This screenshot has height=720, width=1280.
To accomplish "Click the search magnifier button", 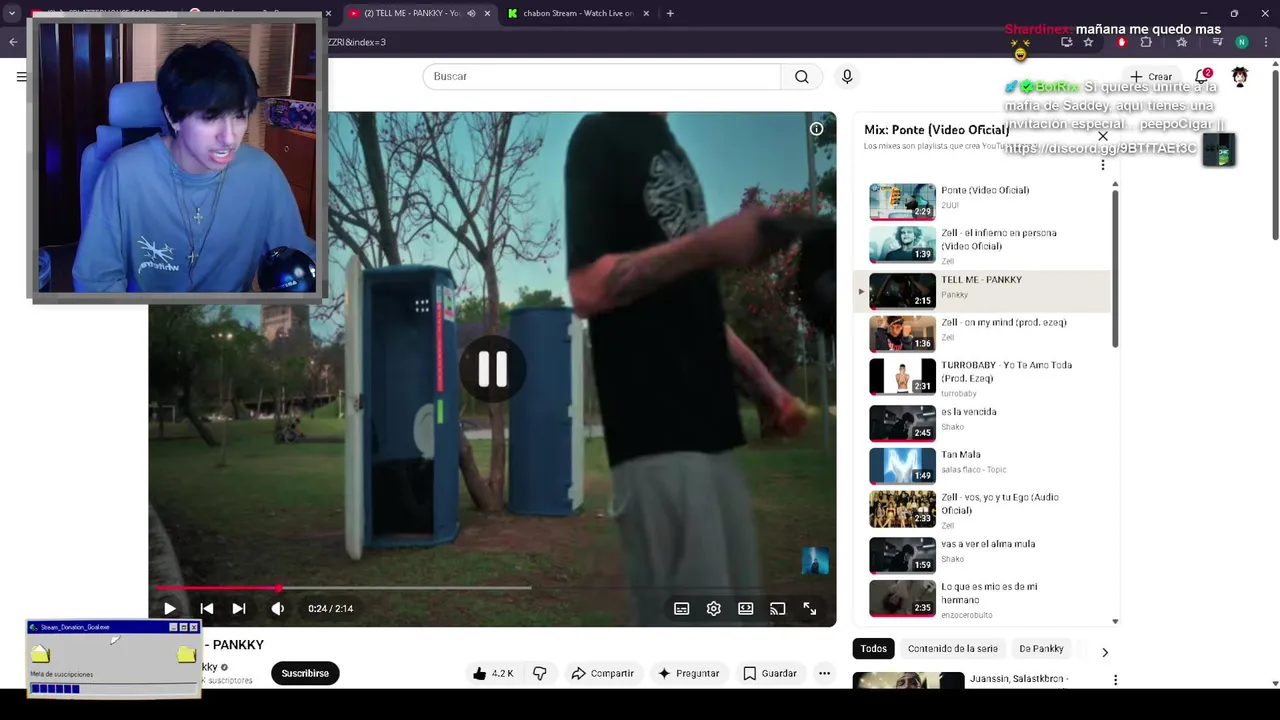I will click(x=802, y=76).
